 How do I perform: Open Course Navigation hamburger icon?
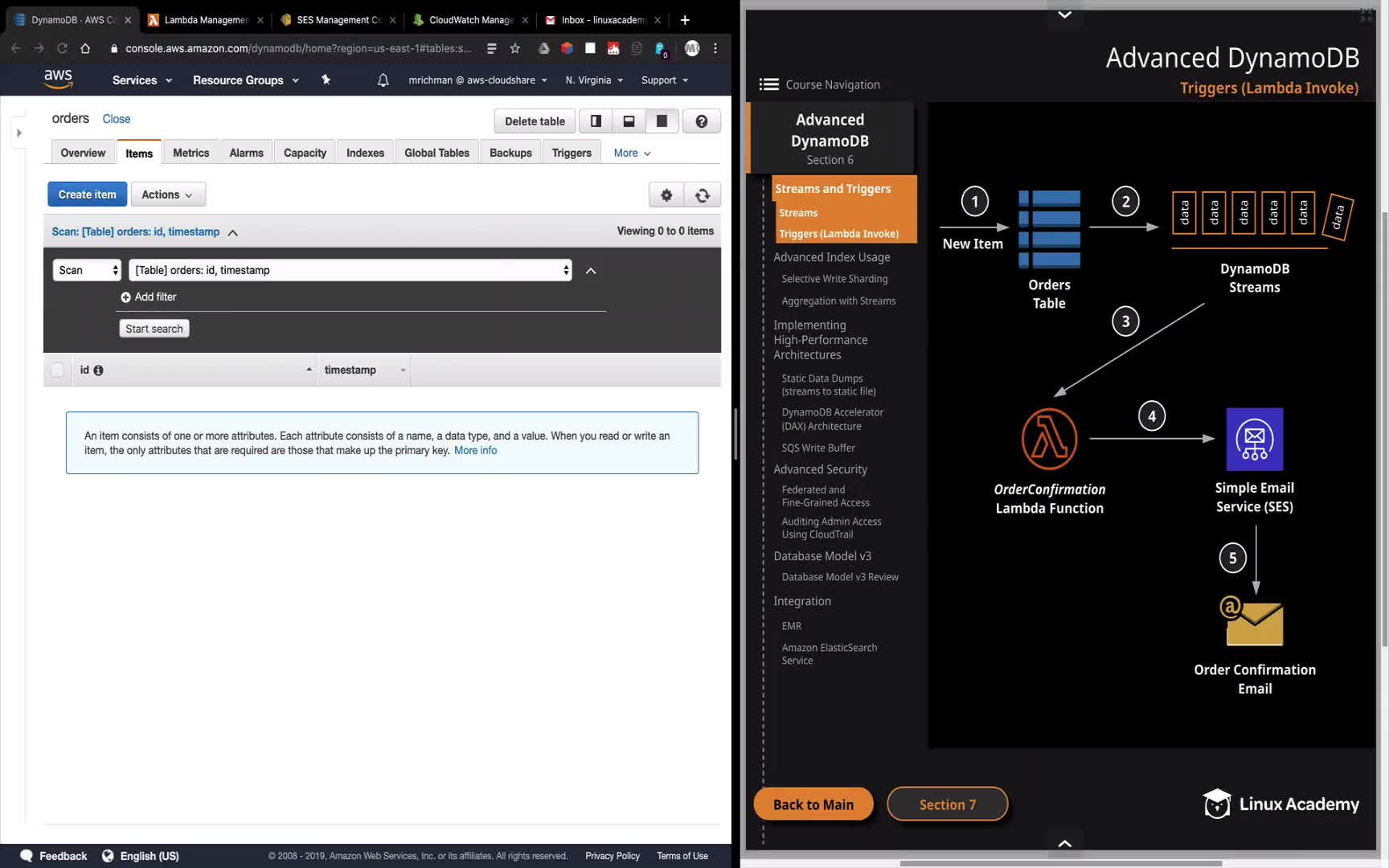coord(769,84)
